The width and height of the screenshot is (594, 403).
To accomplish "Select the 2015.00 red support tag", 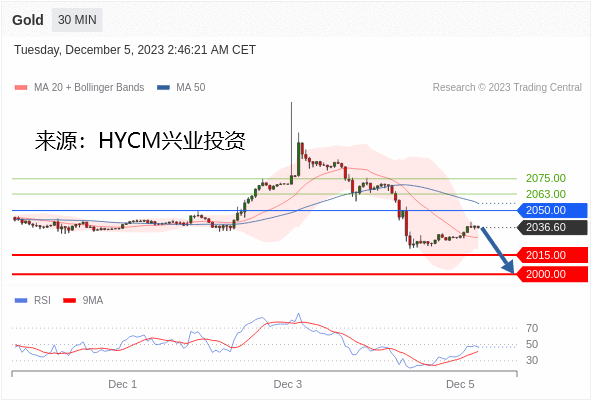I will [553, 255].
